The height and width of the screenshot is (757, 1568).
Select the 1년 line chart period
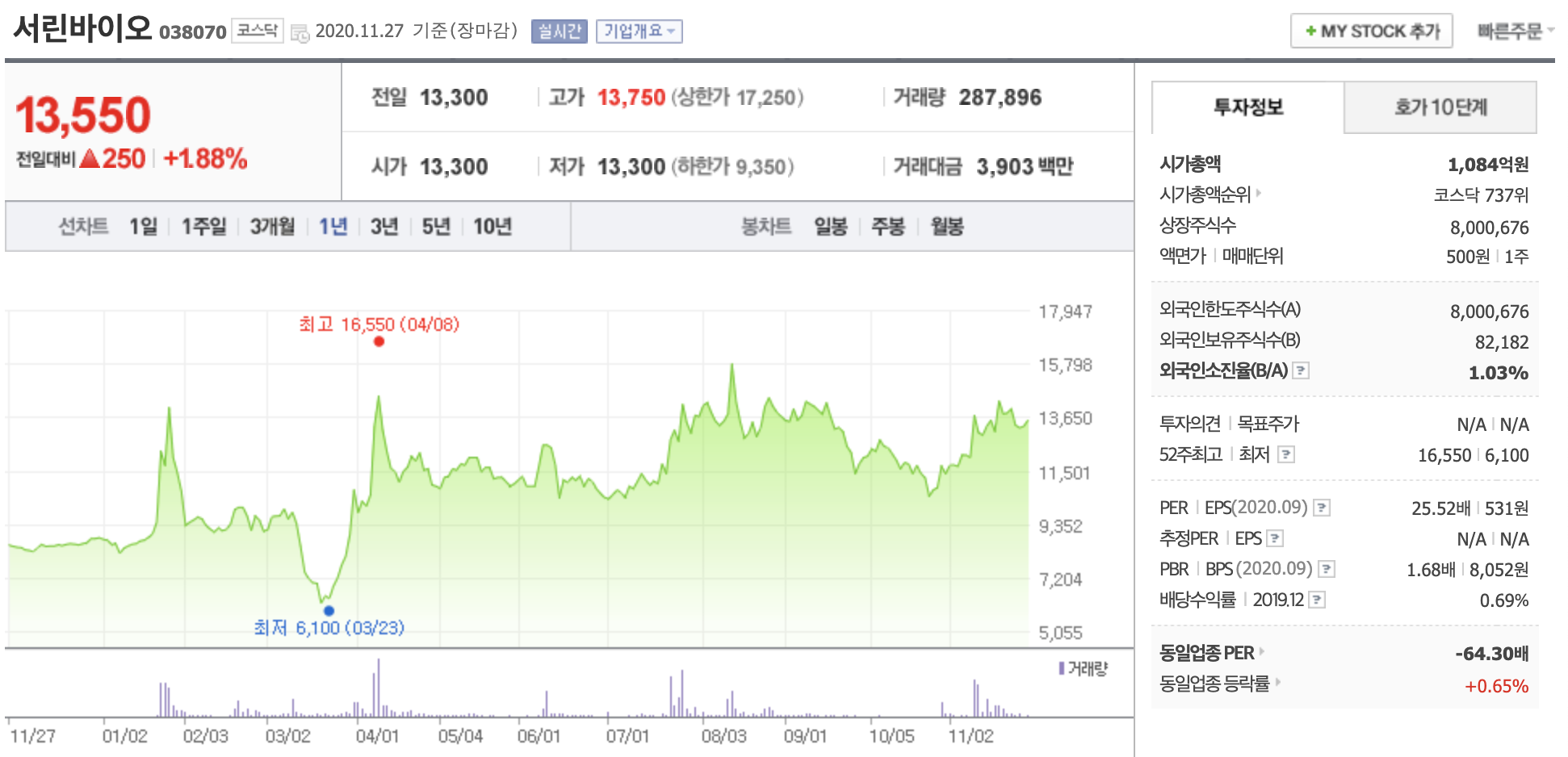click(x=333, y=227)
